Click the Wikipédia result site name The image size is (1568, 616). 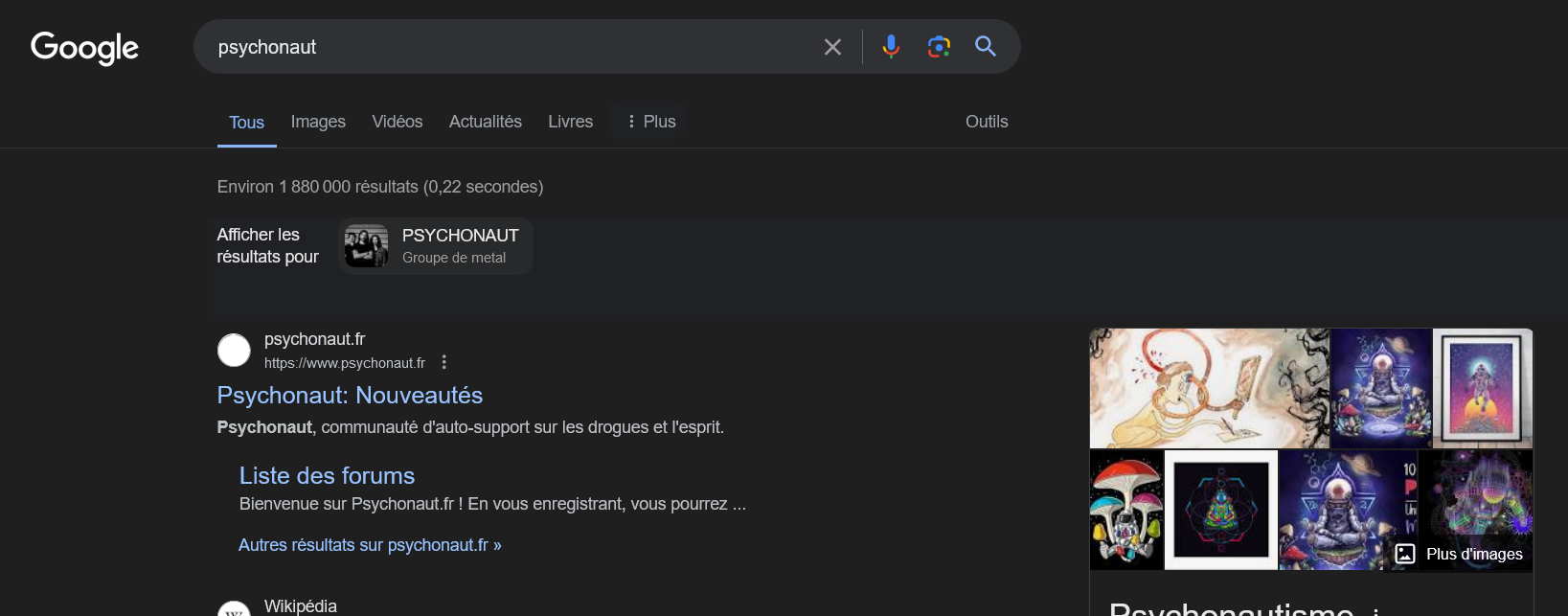(x=300, y=606)
